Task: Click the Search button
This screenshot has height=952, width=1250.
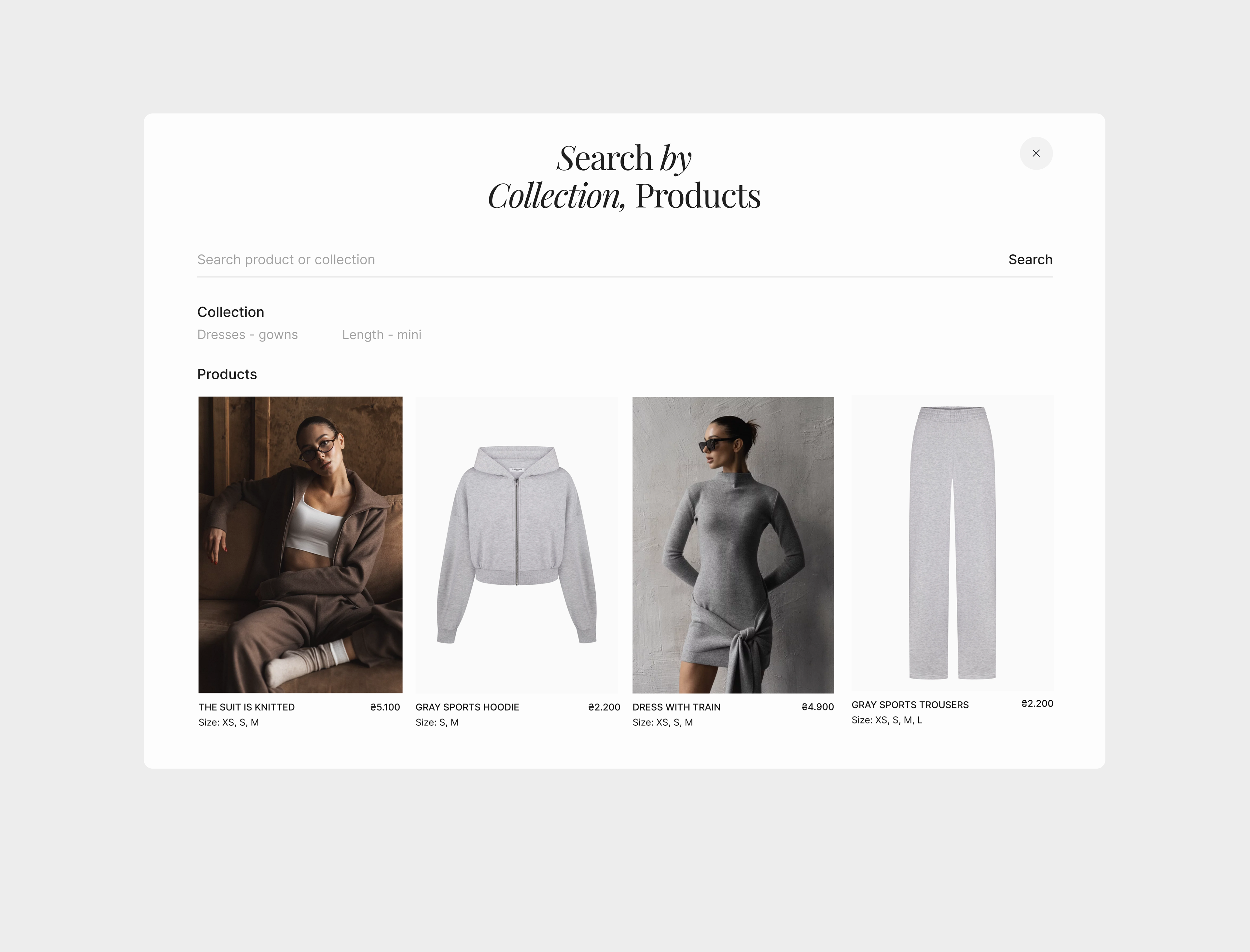Action: tap(1030, 259)
